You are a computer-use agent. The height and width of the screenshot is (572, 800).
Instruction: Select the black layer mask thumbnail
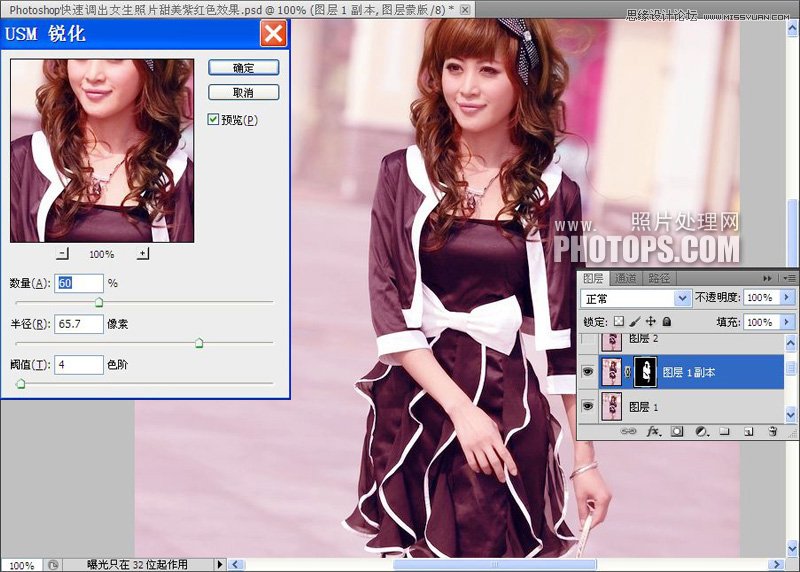(x=645, y=372)
